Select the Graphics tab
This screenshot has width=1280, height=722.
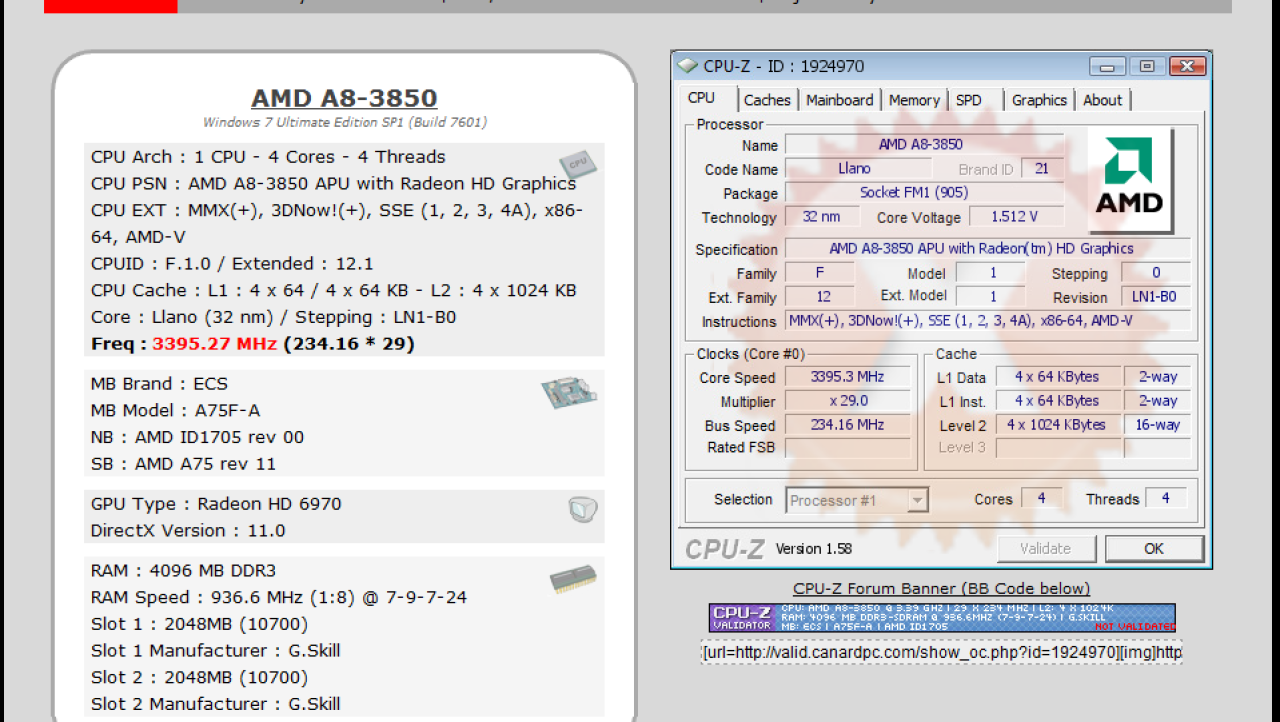1039,100
